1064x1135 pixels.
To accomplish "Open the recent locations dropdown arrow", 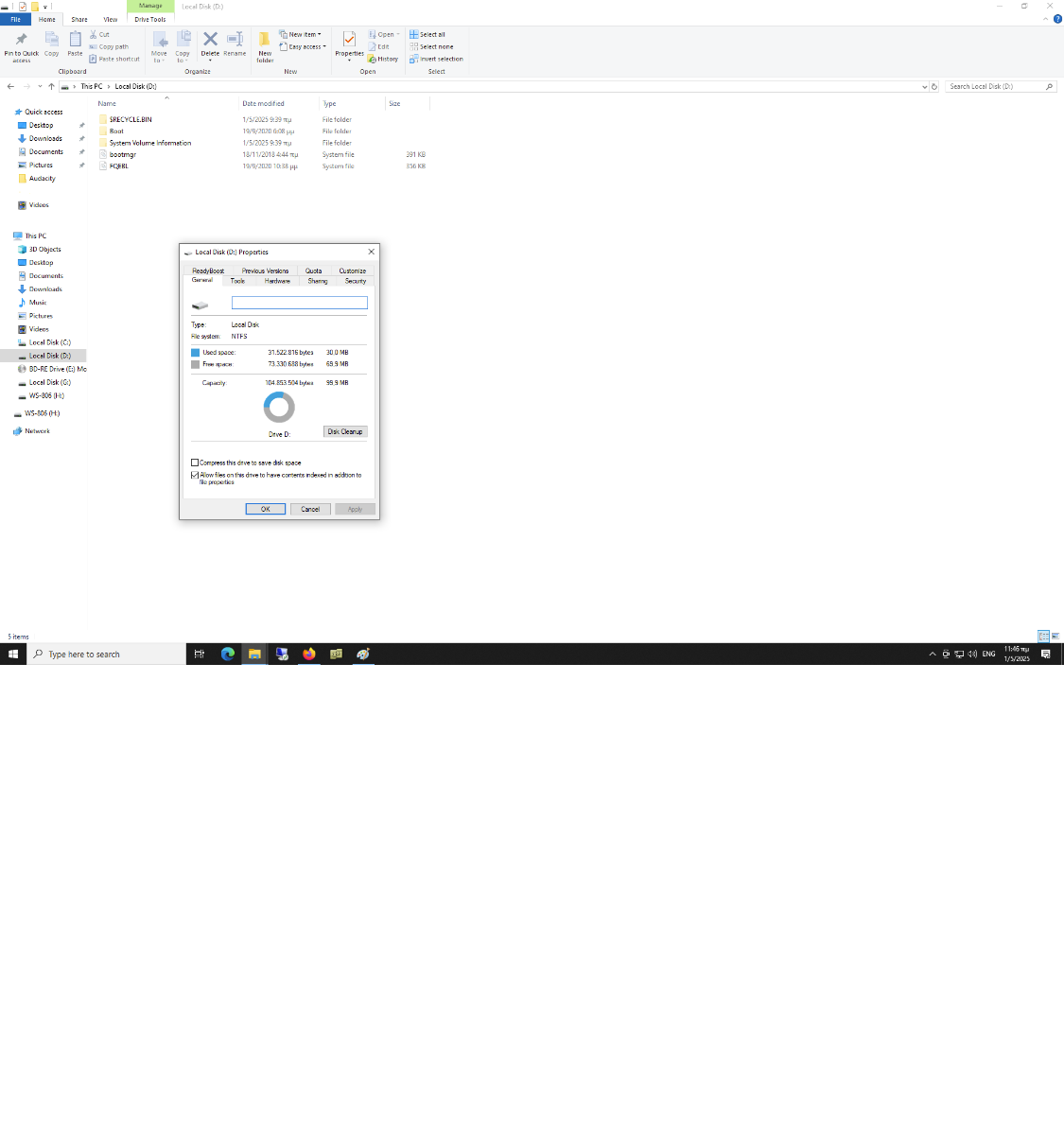I will click(x=40, y=86).
